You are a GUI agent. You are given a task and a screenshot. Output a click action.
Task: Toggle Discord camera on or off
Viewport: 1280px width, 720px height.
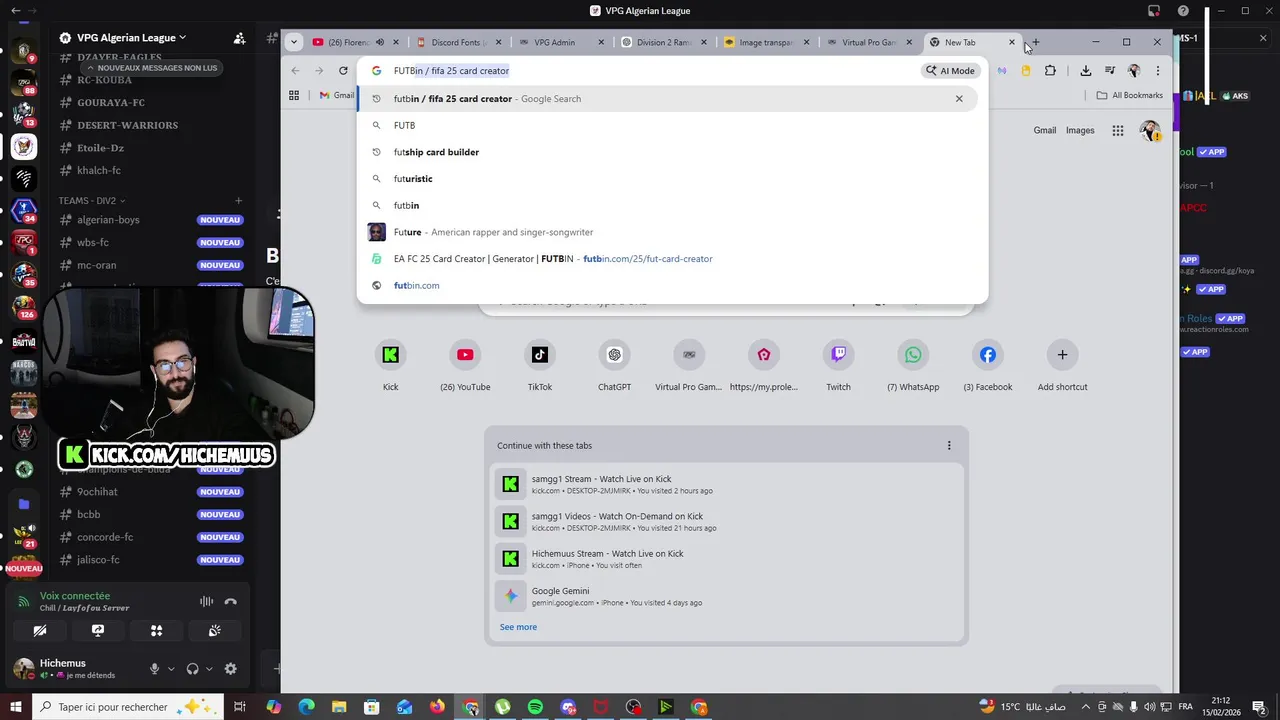click(x=40, y=631)
